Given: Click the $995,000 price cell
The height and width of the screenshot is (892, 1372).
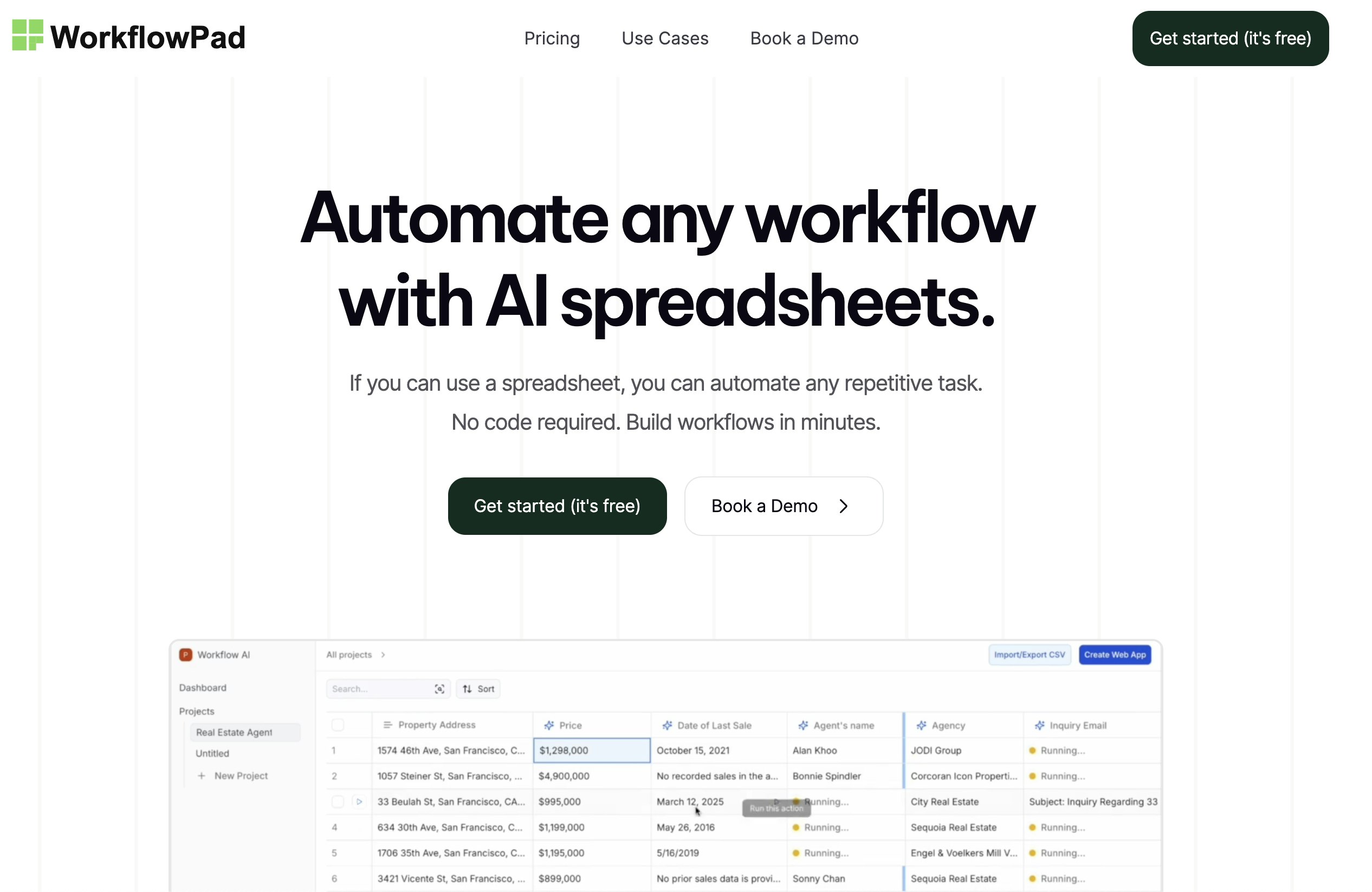Looking at the screenshot, I should [592, 801].
